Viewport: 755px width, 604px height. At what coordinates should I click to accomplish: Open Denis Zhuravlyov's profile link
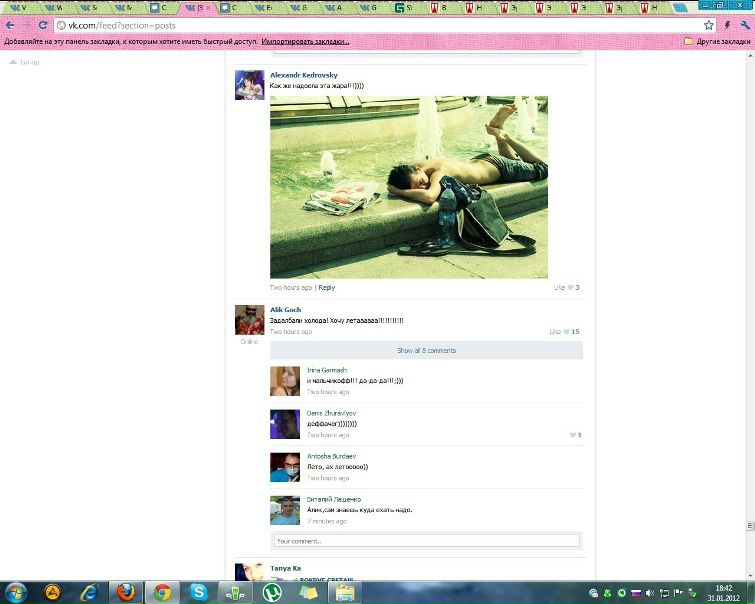point(331,413)
